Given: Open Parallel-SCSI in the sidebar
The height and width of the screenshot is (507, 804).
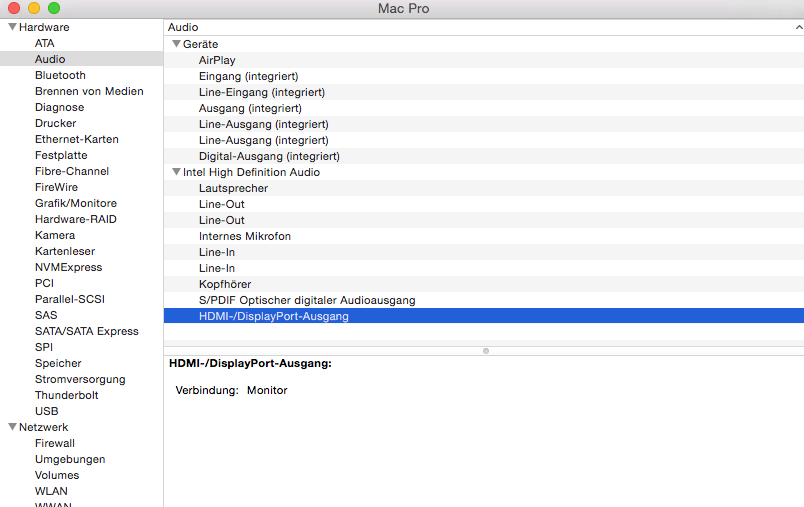Looking at the screenshot, I should click(70, 299).
